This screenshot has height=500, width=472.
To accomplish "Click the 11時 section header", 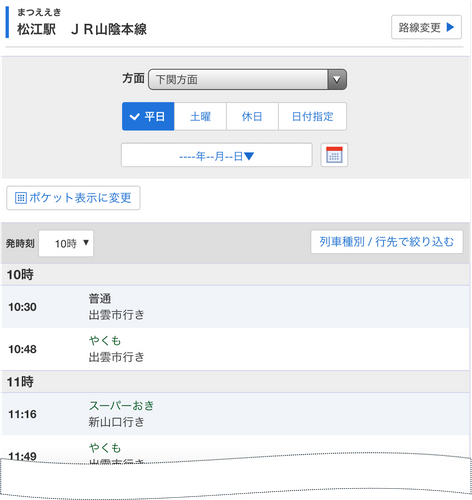I will tap(236, 382).
